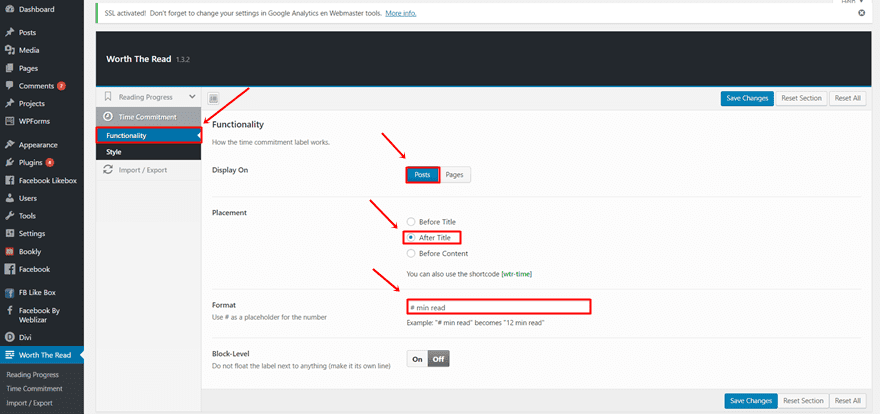Click the Worth The Read header title

pyautogui.click(x=138, y=58)
